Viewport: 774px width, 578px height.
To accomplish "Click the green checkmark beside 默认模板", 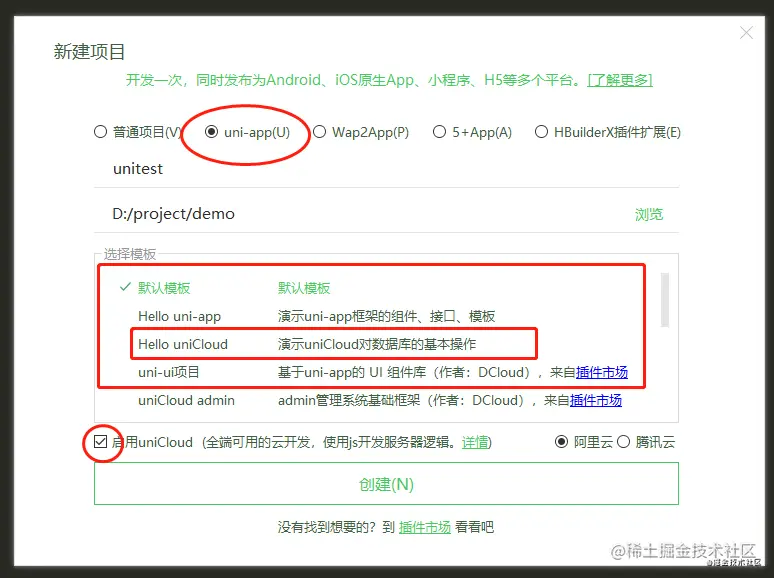I will (x=125, y=287).
